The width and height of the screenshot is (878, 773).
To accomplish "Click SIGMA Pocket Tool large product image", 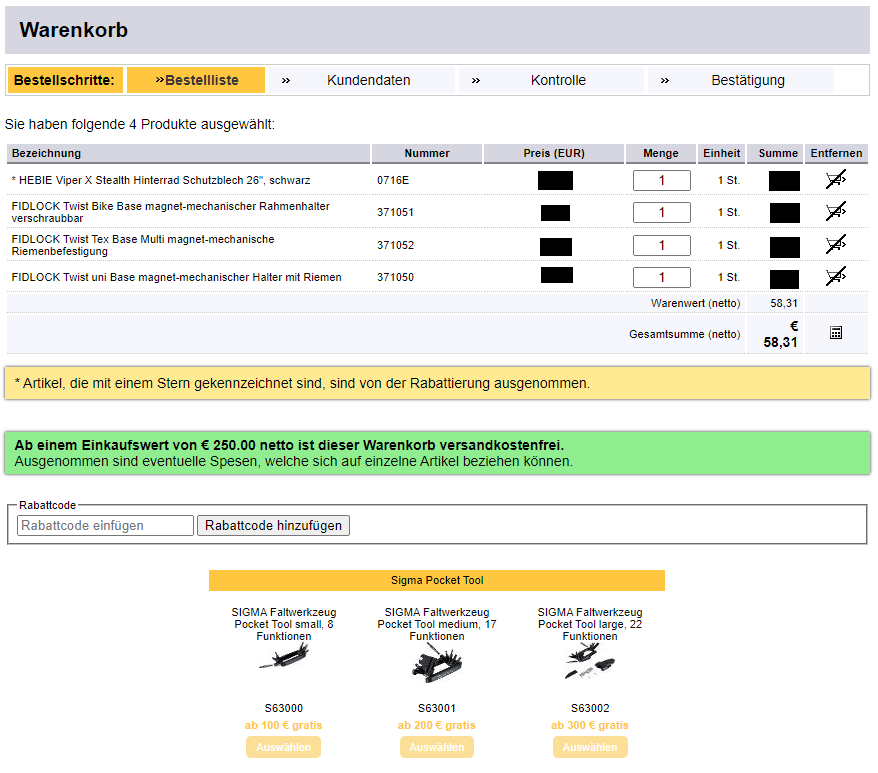I will click(x=589, y=661).
